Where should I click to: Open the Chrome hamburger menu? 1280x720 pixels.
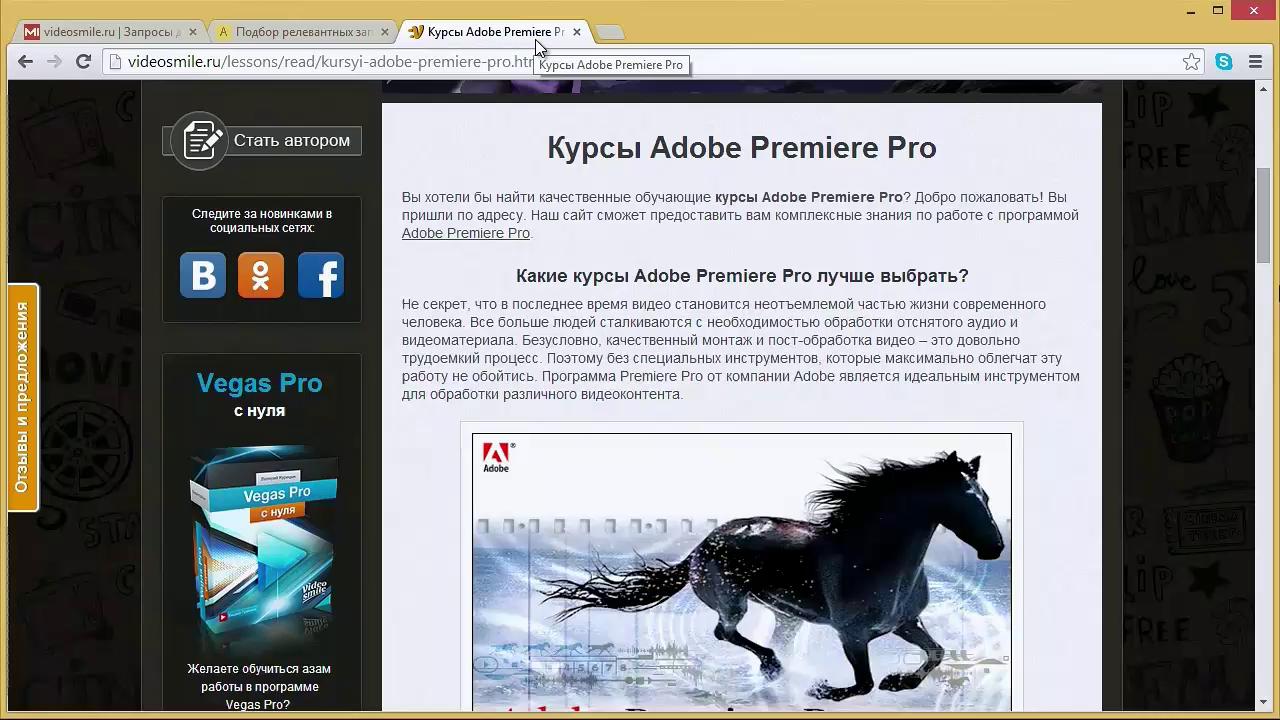pos(1256,62)
